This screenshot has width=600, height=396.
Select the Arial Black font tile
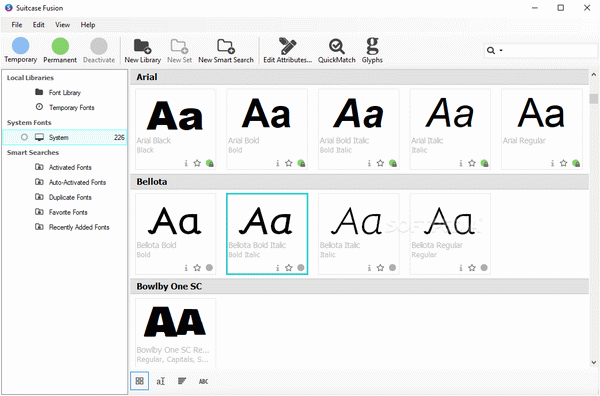(x=175, y=129)
